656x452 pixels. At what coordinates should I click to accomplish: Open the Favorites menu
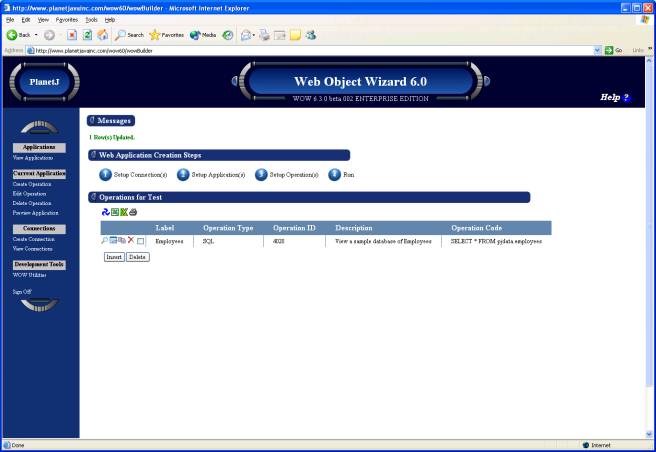click(x=66, y=19)
